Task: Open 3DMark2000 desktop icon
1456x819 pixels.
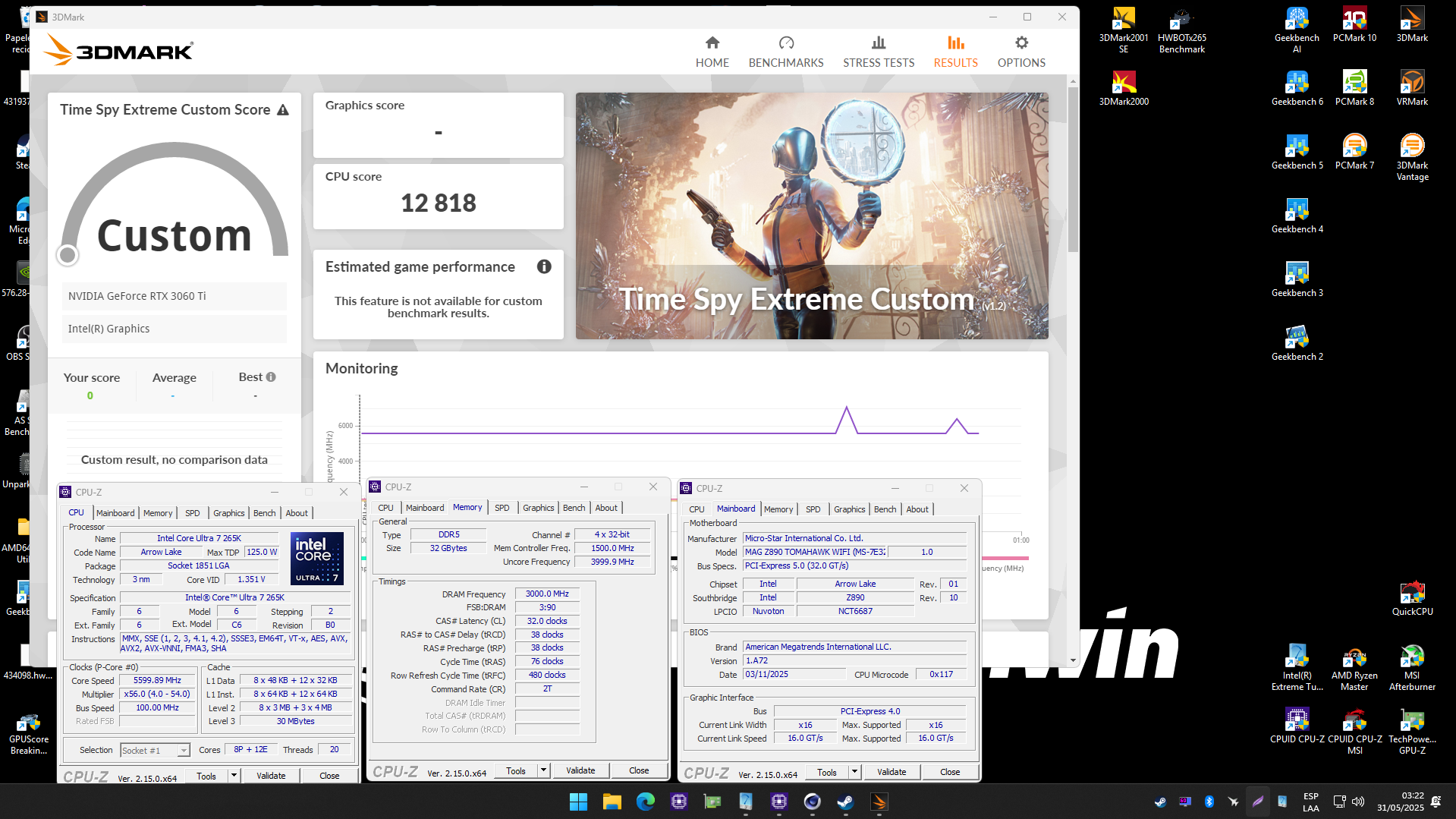Action: coord(1124,88)
